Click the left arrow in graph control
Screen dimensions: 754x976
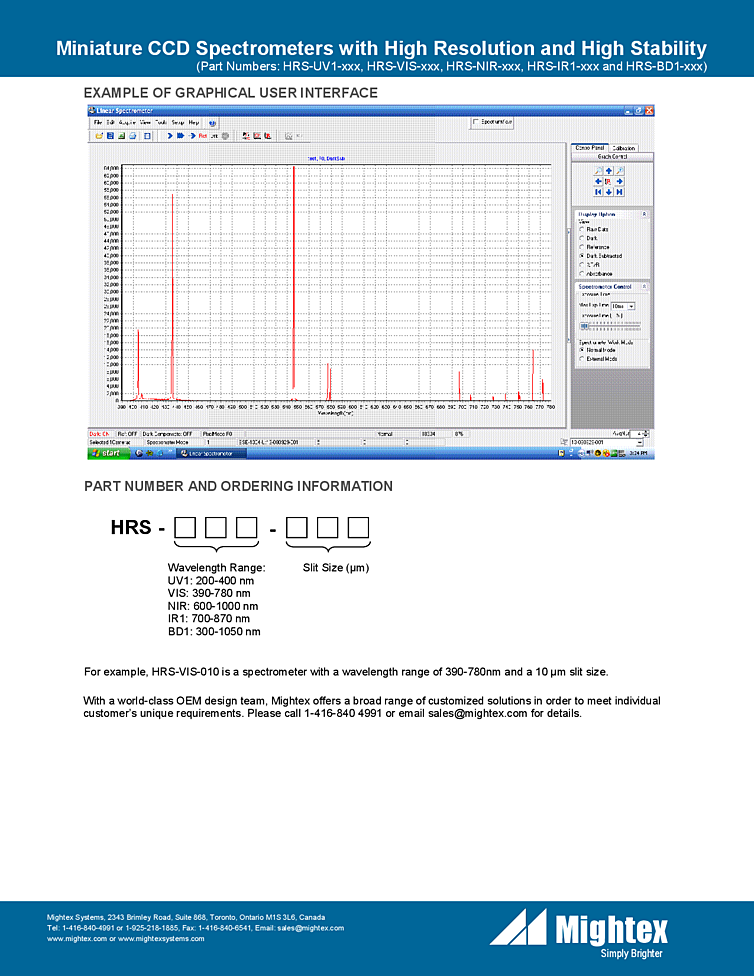coord(598,182)
